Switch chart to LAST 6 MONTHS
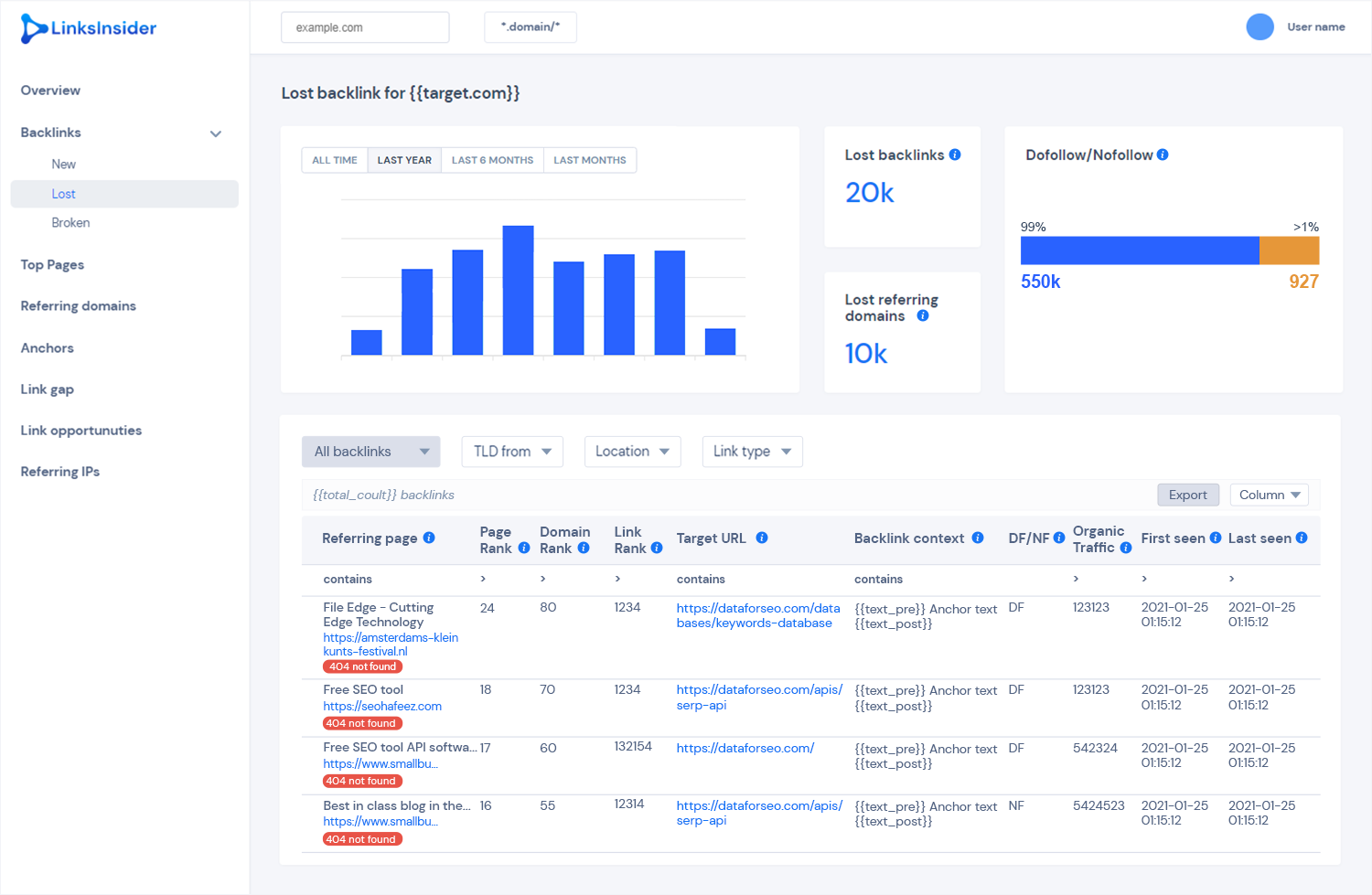Screen dimensions: 1372x895 pos(492,160)
